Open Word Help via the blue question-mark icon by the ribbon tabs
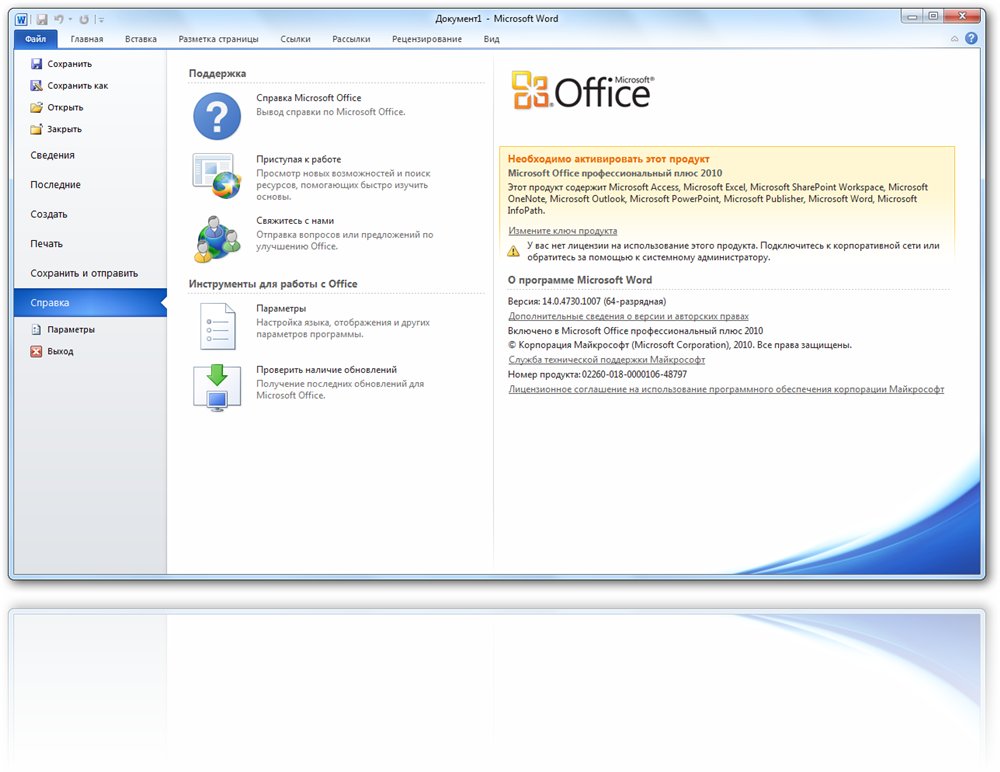Viewport: 1000px width, 772px height. click(x=971, y=38)
